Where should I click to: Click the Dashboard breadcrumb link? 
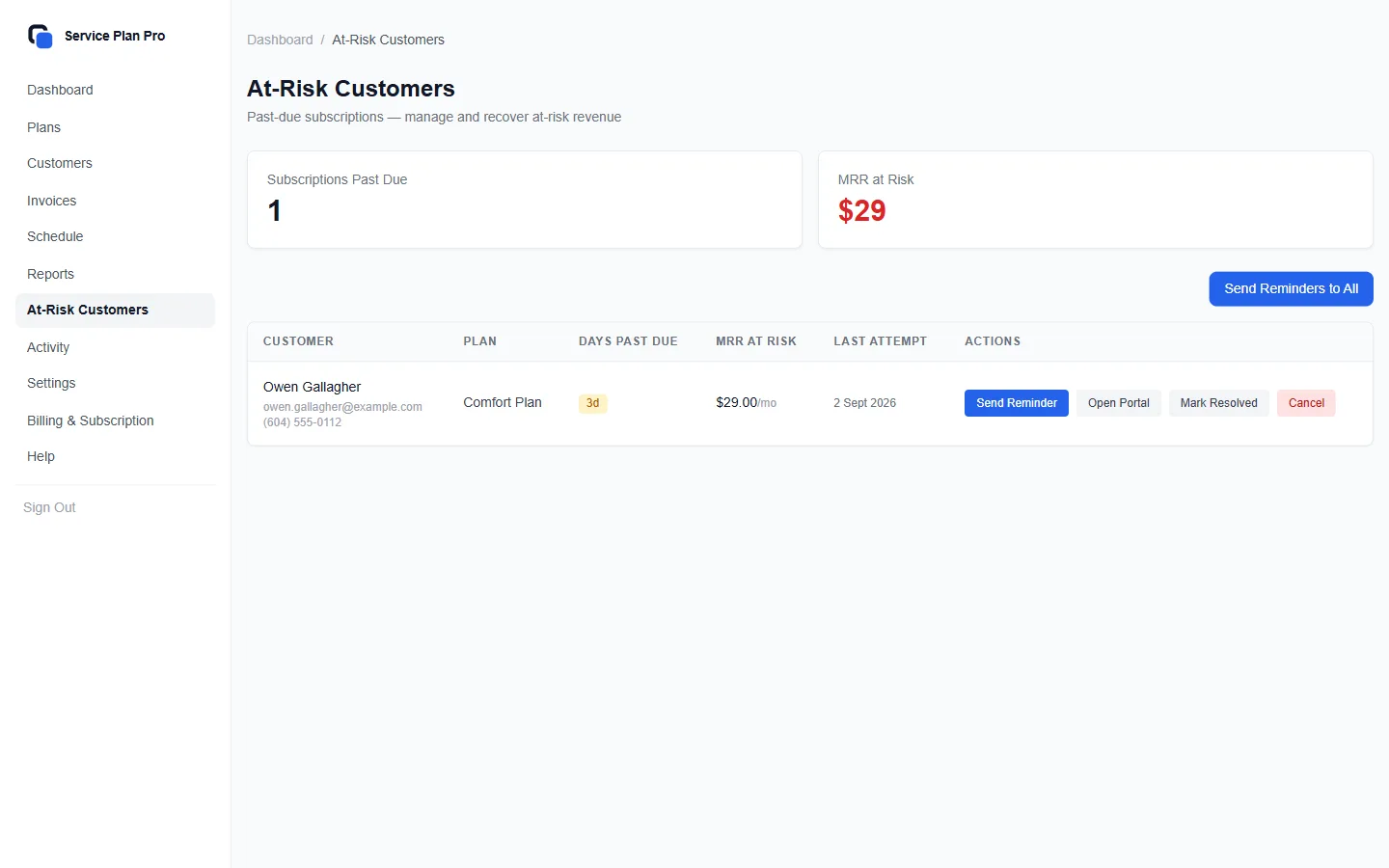[x=280, y=40]
